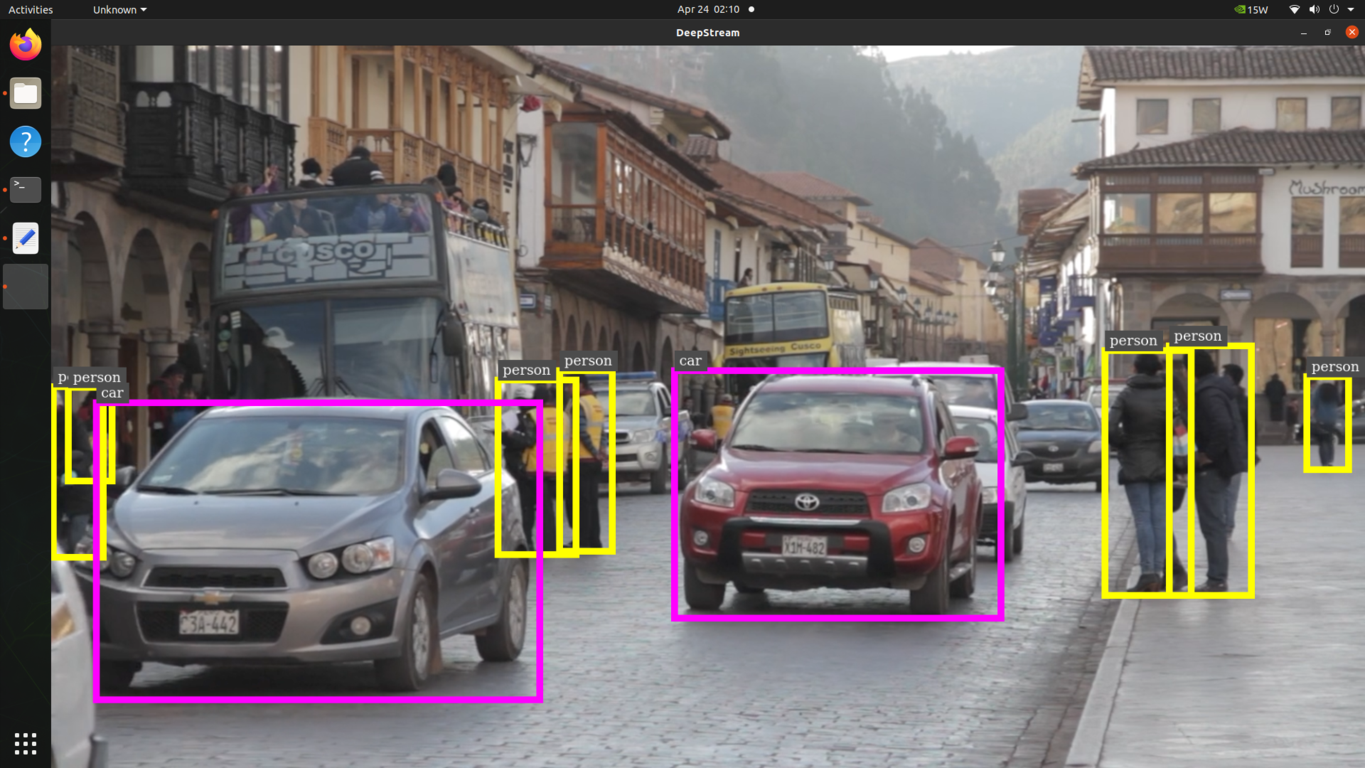Image resolution: width=1365 pixels, height=768 pixels.
Task: Click the car label above red Toyota
Action: pyautogui.click(x=690, y=361)
